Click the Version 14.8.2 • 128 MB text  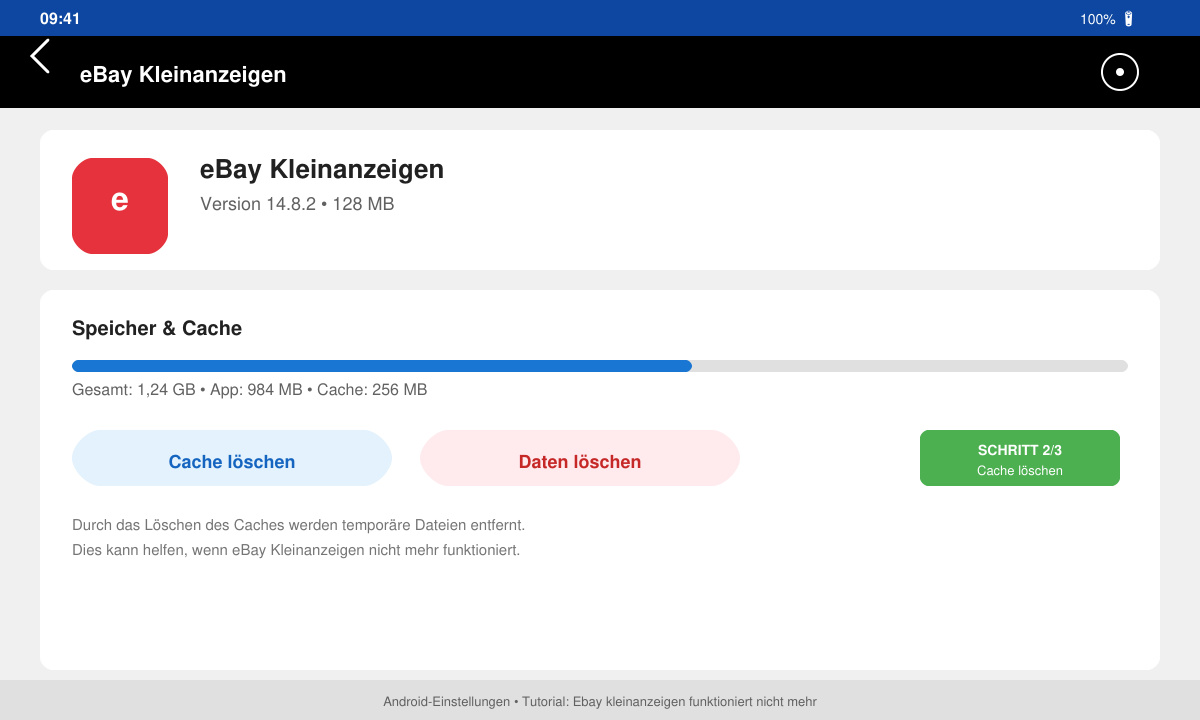[297, 204]
